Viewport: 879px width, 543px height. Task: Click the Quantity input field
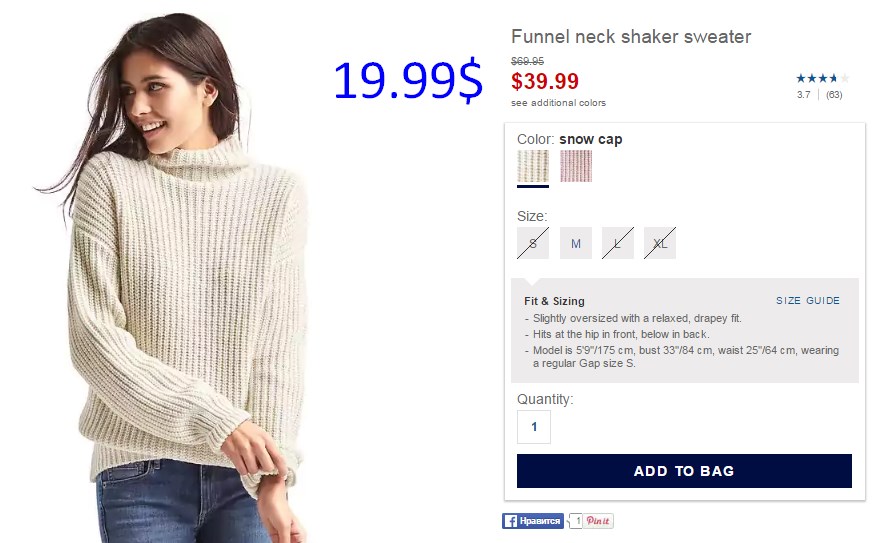tap(534, 427)
